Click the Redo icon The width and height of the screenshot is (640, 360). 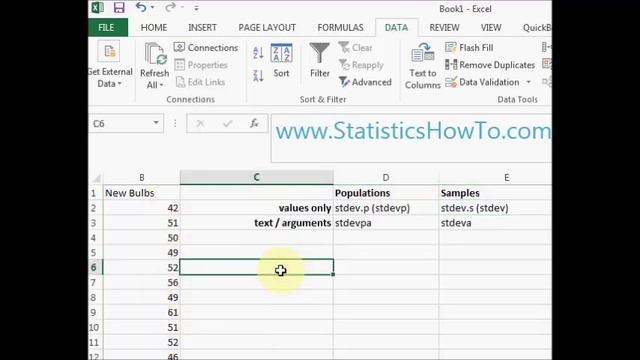tap(170, 7)
